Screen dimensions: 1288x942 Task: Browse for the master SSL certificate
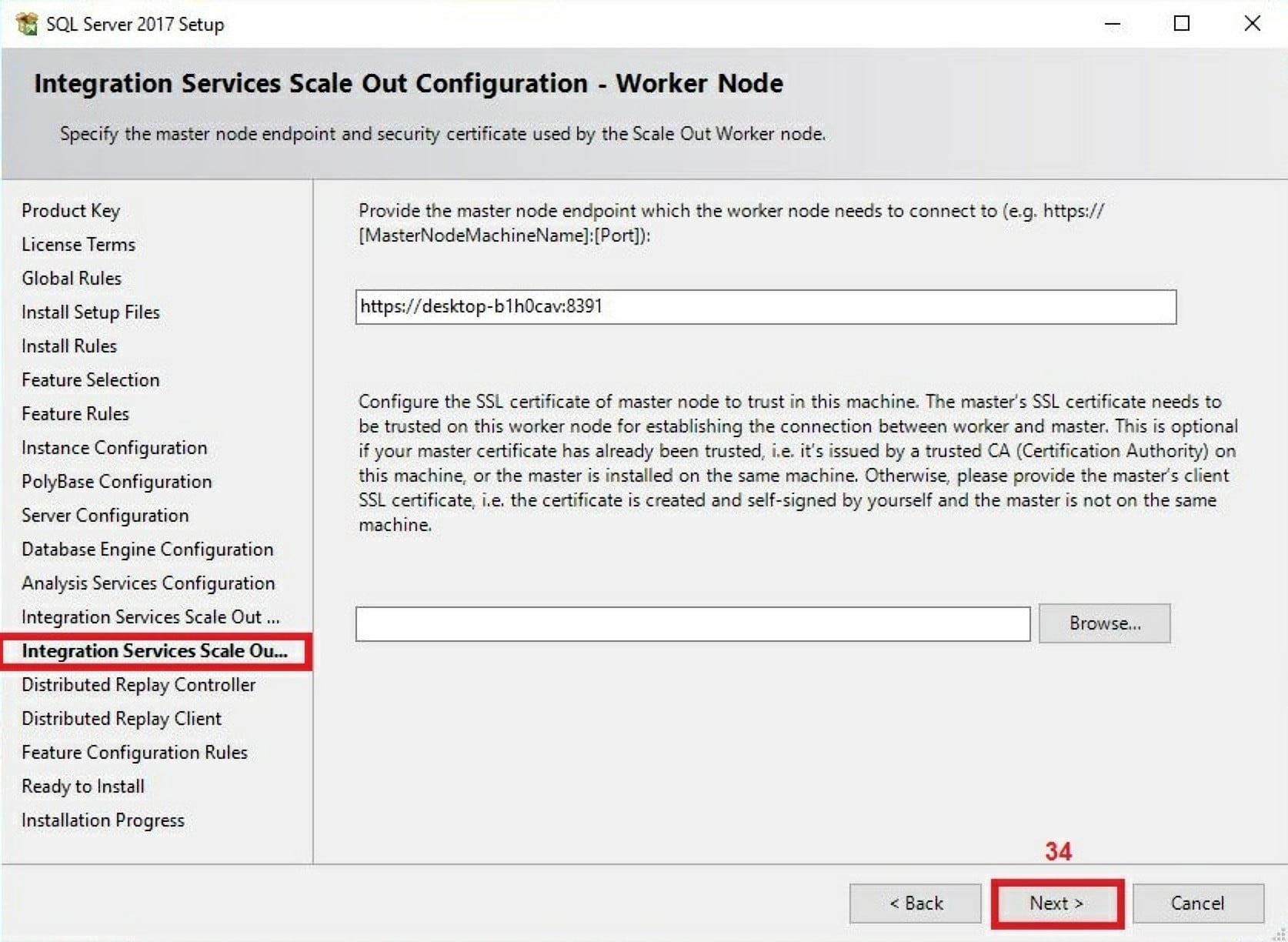[x=1105, y=623]
